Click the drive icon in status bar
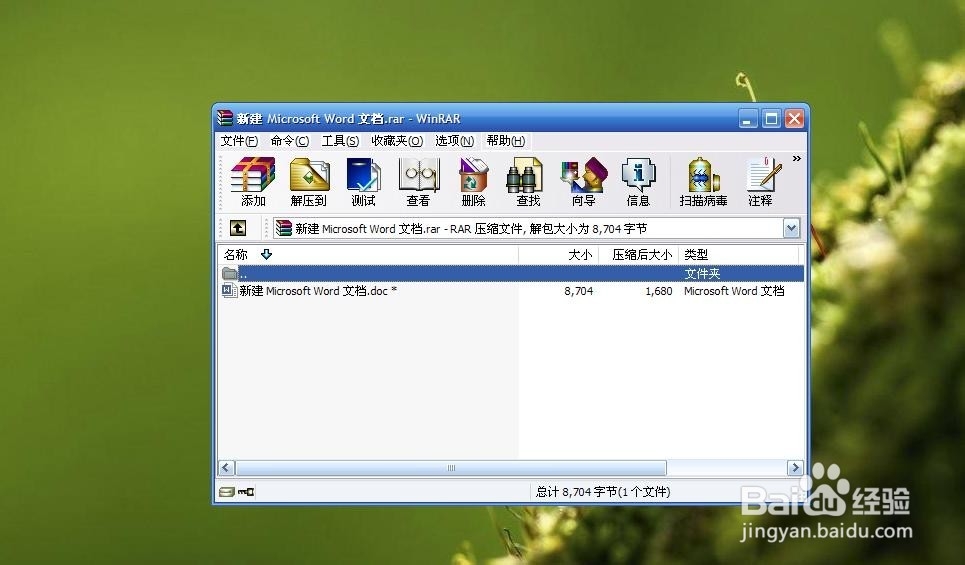965x565 pixels. tap(227, 492)
